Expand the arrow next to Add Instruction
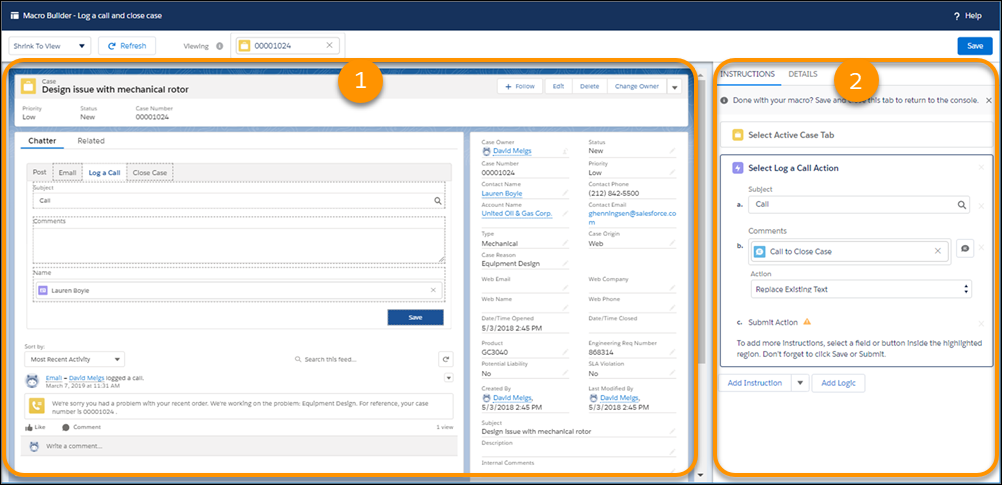This screenshot has width=1002, height=485. [x=798, y=383]
